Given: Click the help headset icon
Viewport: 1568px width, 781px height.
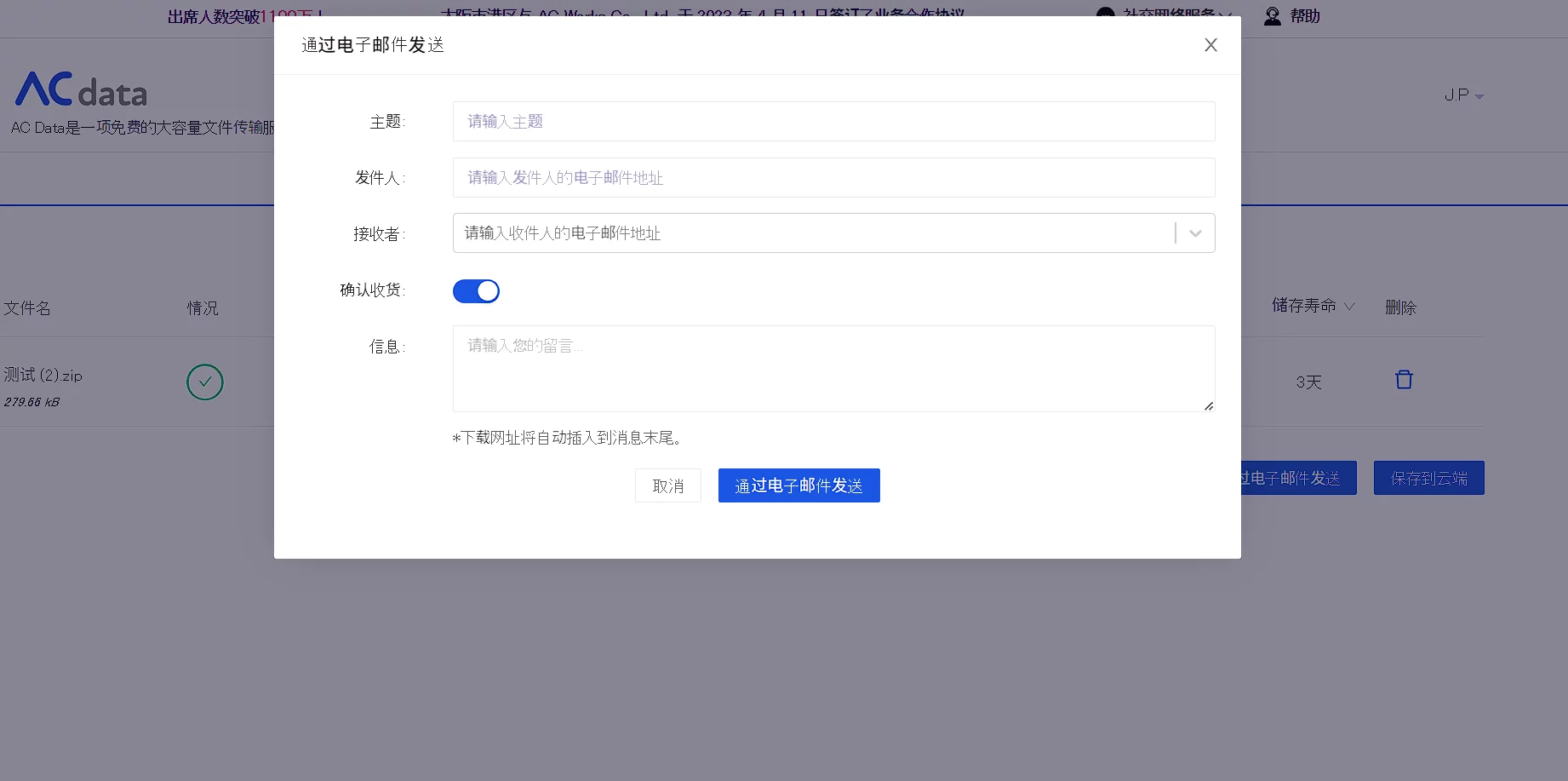Looking at the screenshot, I should pyautogui.click(x=1272, y=16).
